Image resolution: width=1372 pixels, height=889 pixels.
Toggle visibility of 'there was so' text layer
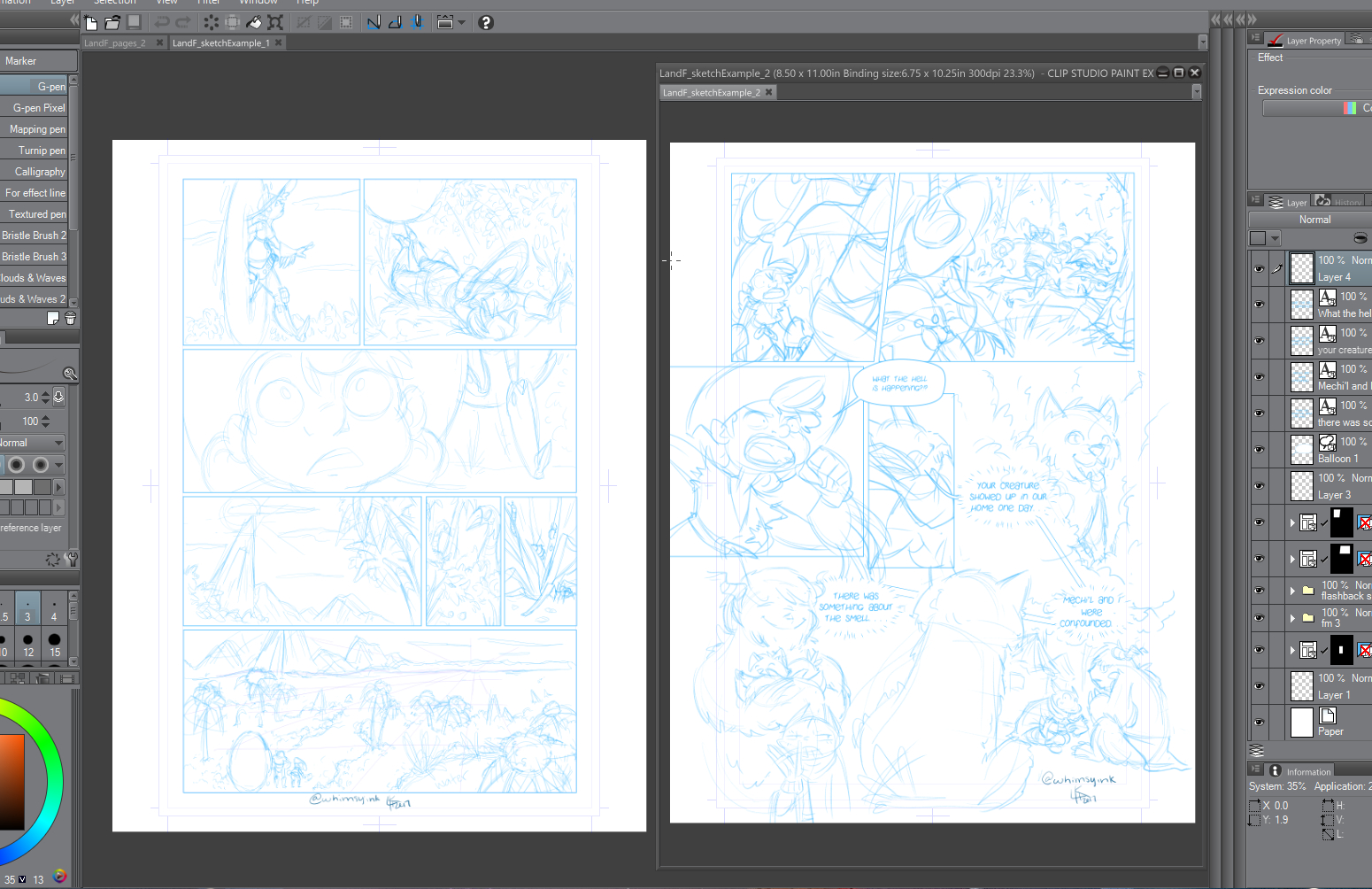pos(1259,413)
